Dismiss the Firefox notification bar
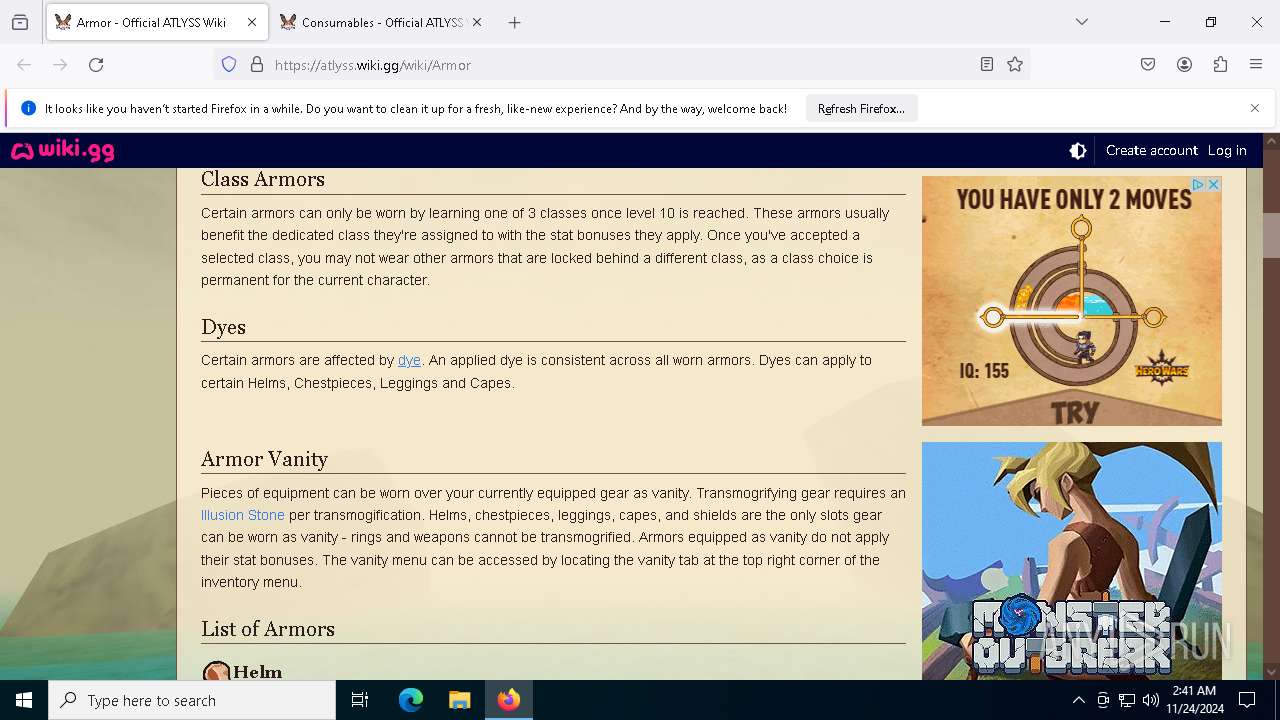Screen dimensions: 1280x720 1255,108
